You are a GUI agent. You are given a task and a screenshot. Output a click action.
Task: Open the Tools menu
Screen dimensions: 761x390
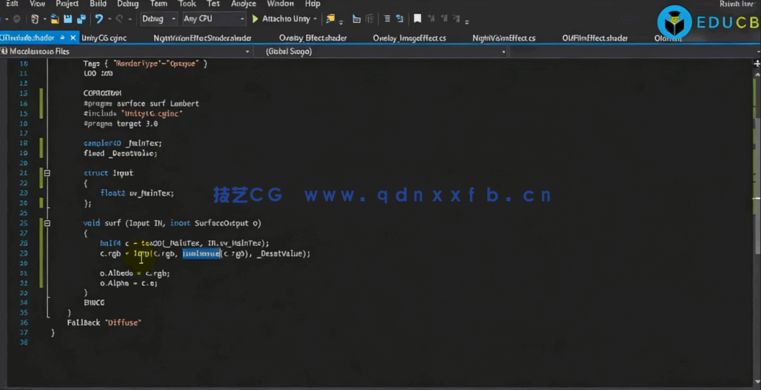187,4
